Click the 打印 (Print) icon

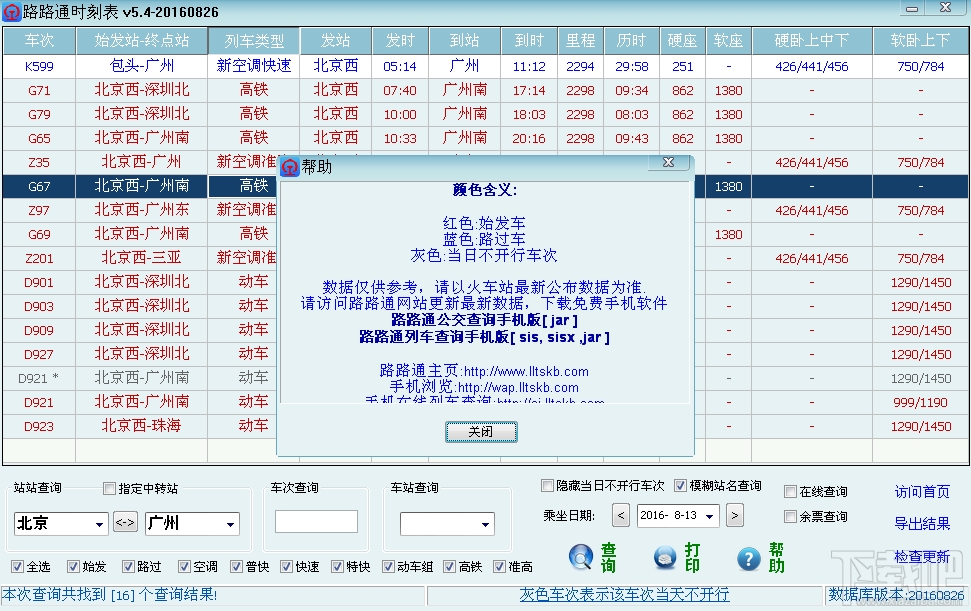(664, 558)
